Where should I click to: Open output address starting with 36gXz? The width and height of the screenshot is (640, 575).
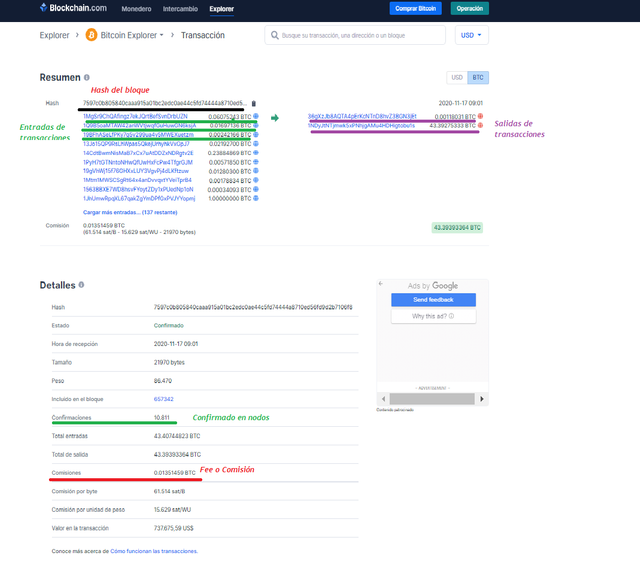(362, 116)
